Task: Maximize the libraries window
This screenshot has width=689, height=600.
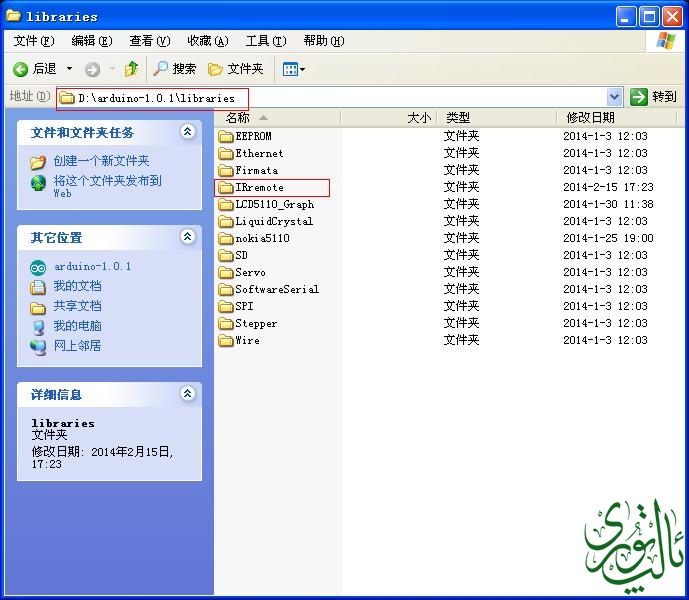Action: [x=649, y=17]
